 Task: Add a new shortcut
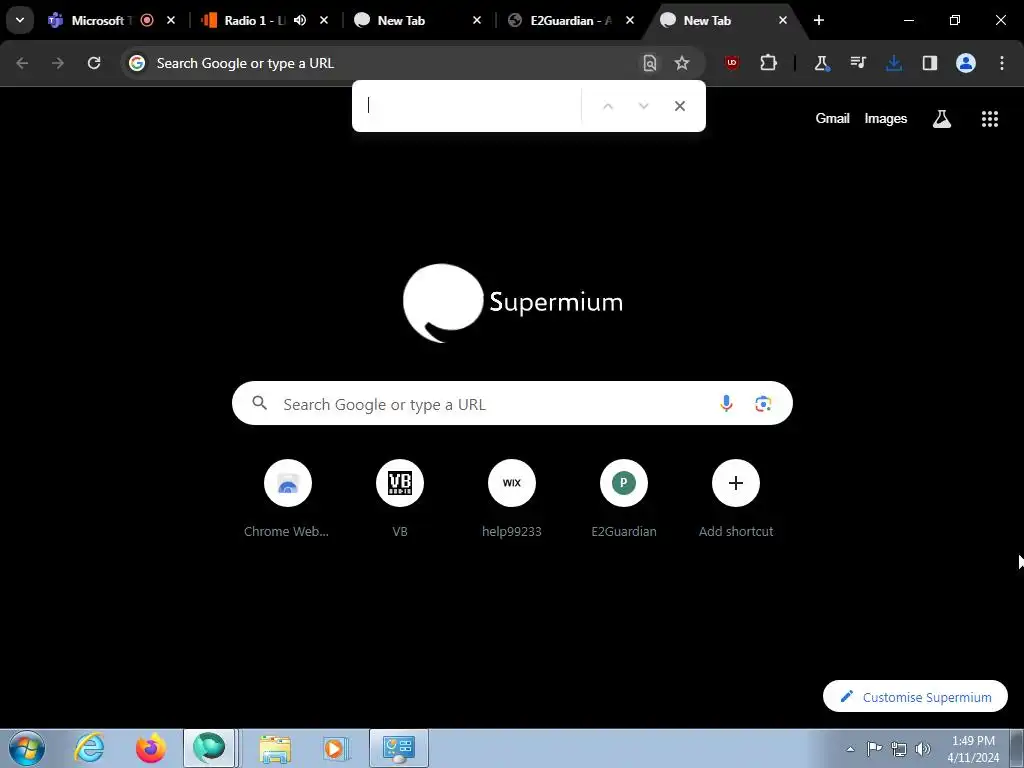pos(736,499)
